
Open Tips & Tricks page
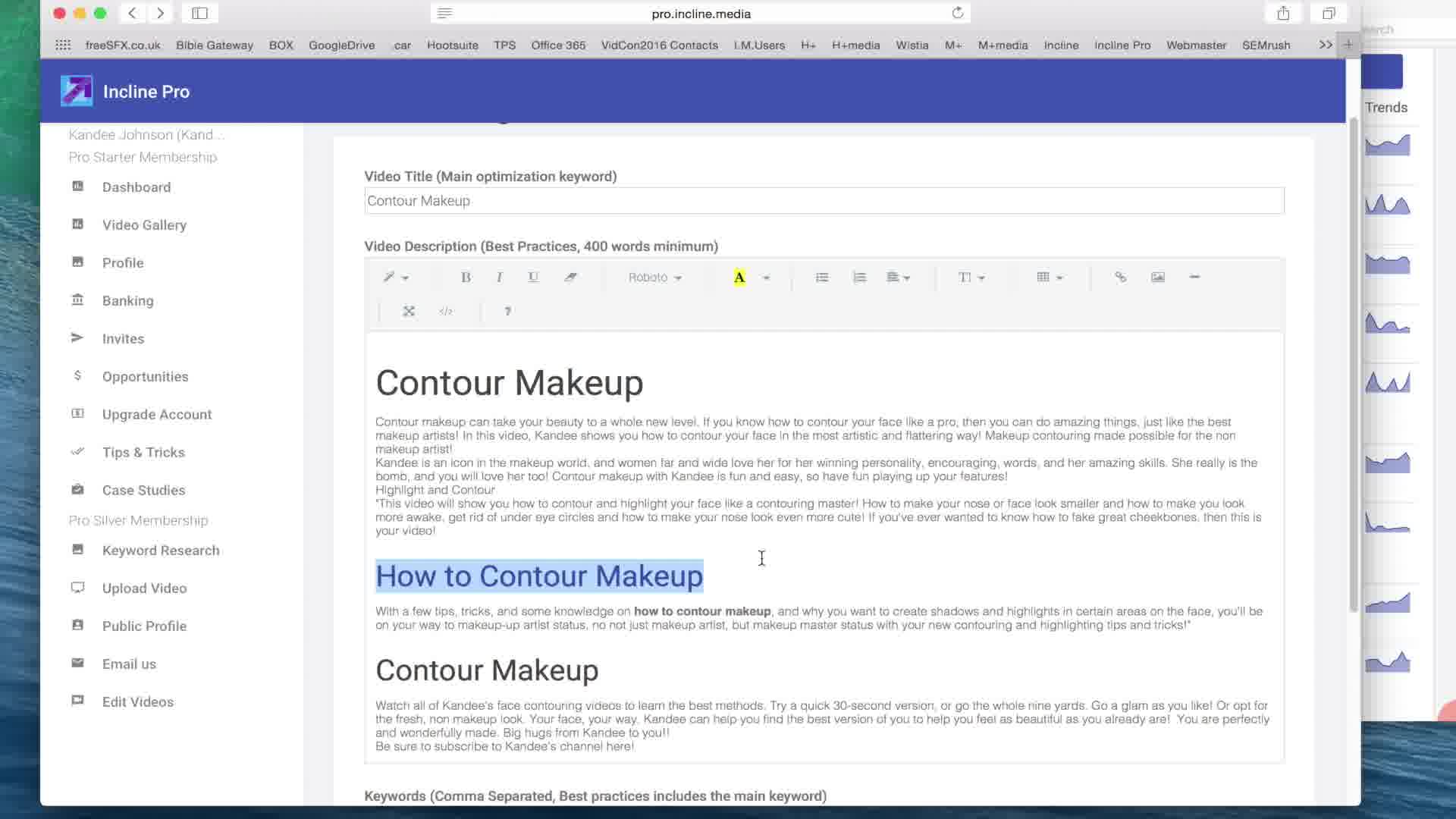[143, 453]
